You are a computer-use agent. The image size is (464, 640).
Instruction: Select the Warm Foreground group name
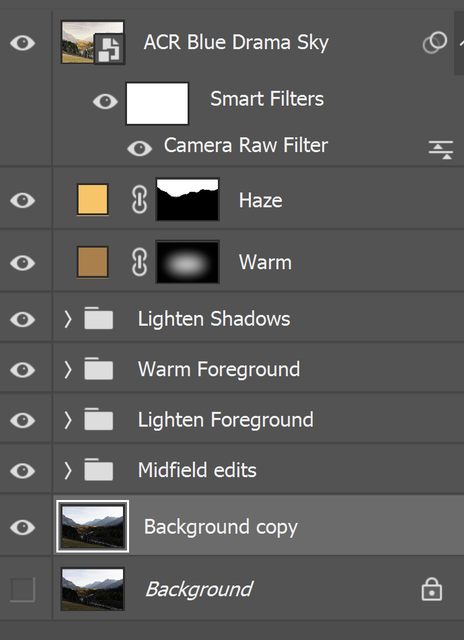click(219, 369)
